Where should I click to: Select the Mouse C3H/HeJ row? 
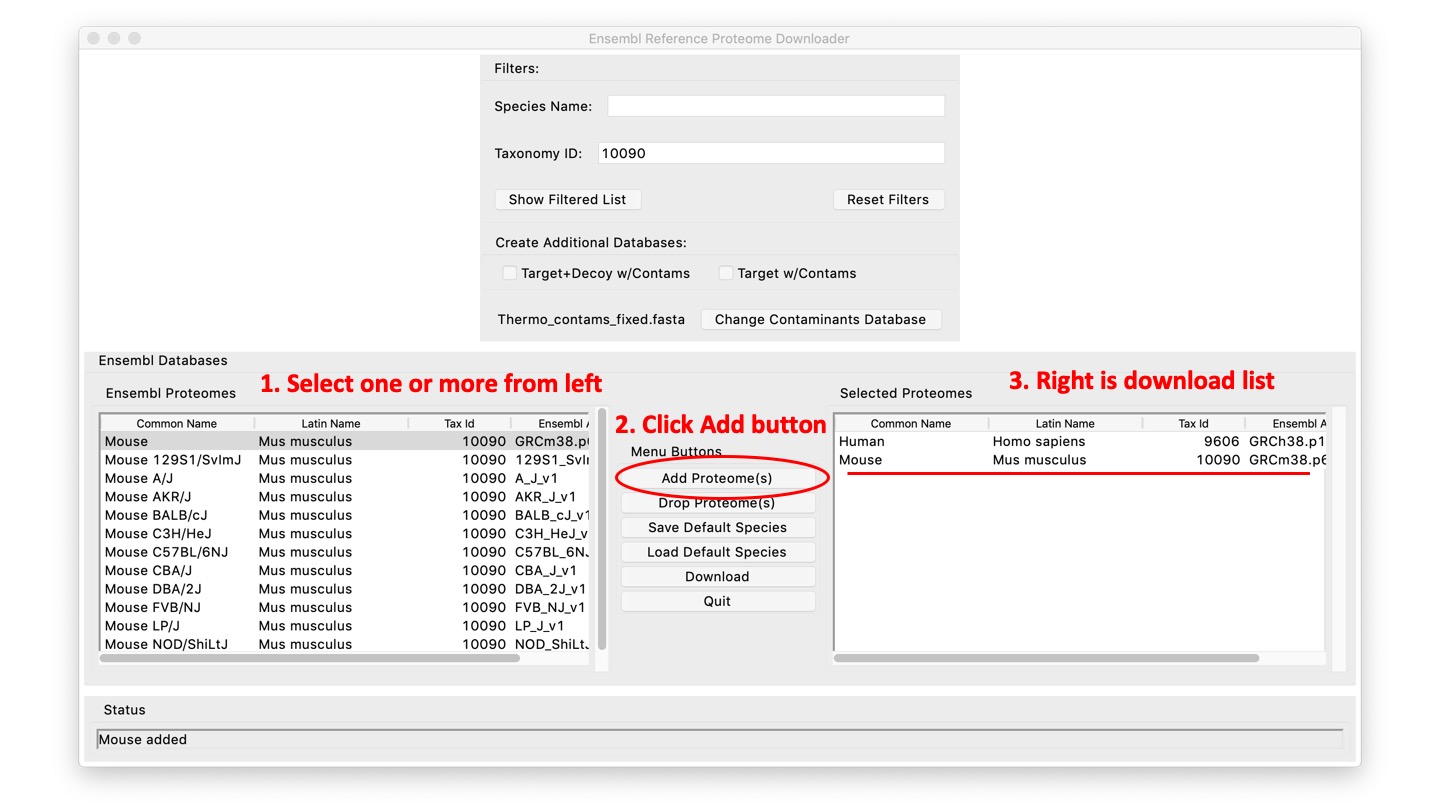coord(346,534)
